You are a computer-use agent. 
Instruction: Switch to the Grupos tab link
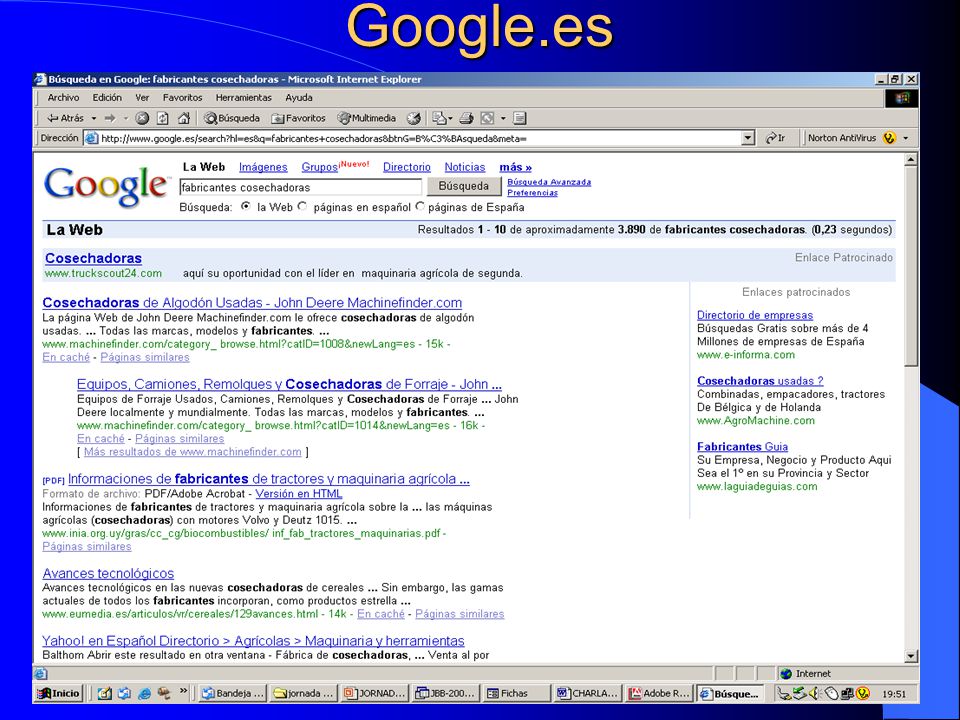(x=319, y=167)
